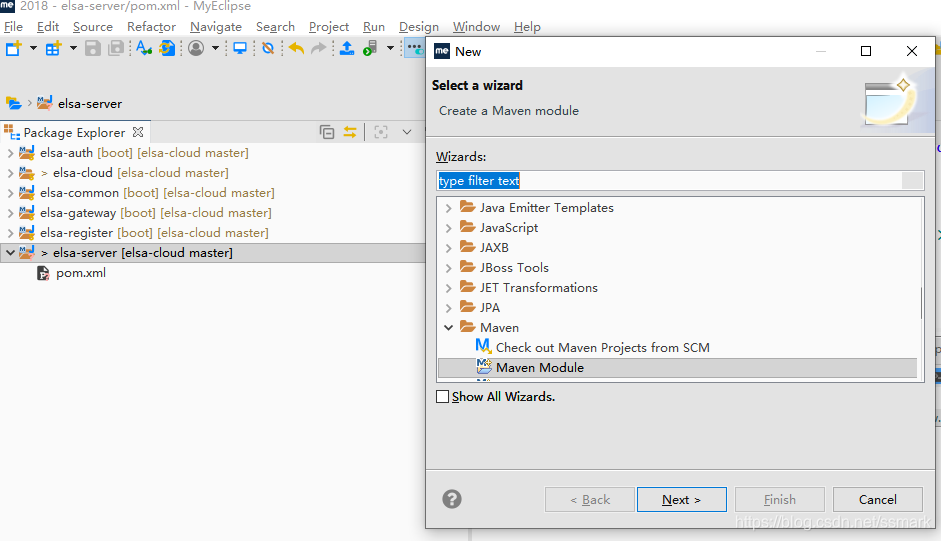Image resolution: width=941 pixels, height=541 pixels.
Task: Click the blue upload deploy icon
Action: click(x=347, y=48)
